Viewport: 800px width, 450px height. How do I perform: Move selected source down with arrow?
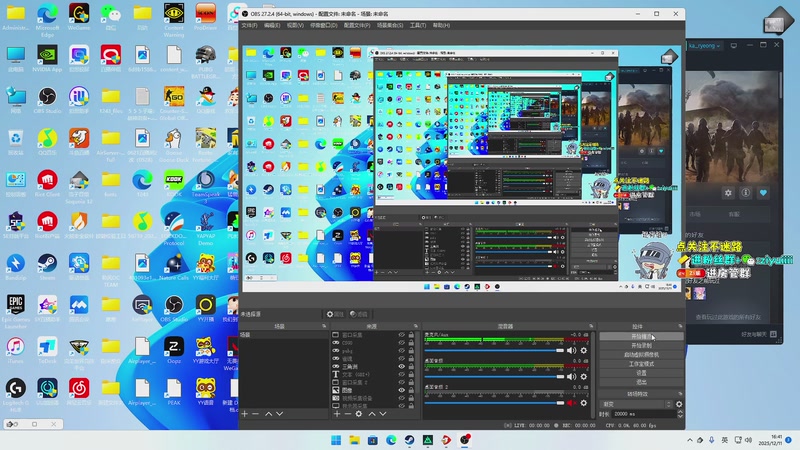pyautogui.click(x=383, y=414)
